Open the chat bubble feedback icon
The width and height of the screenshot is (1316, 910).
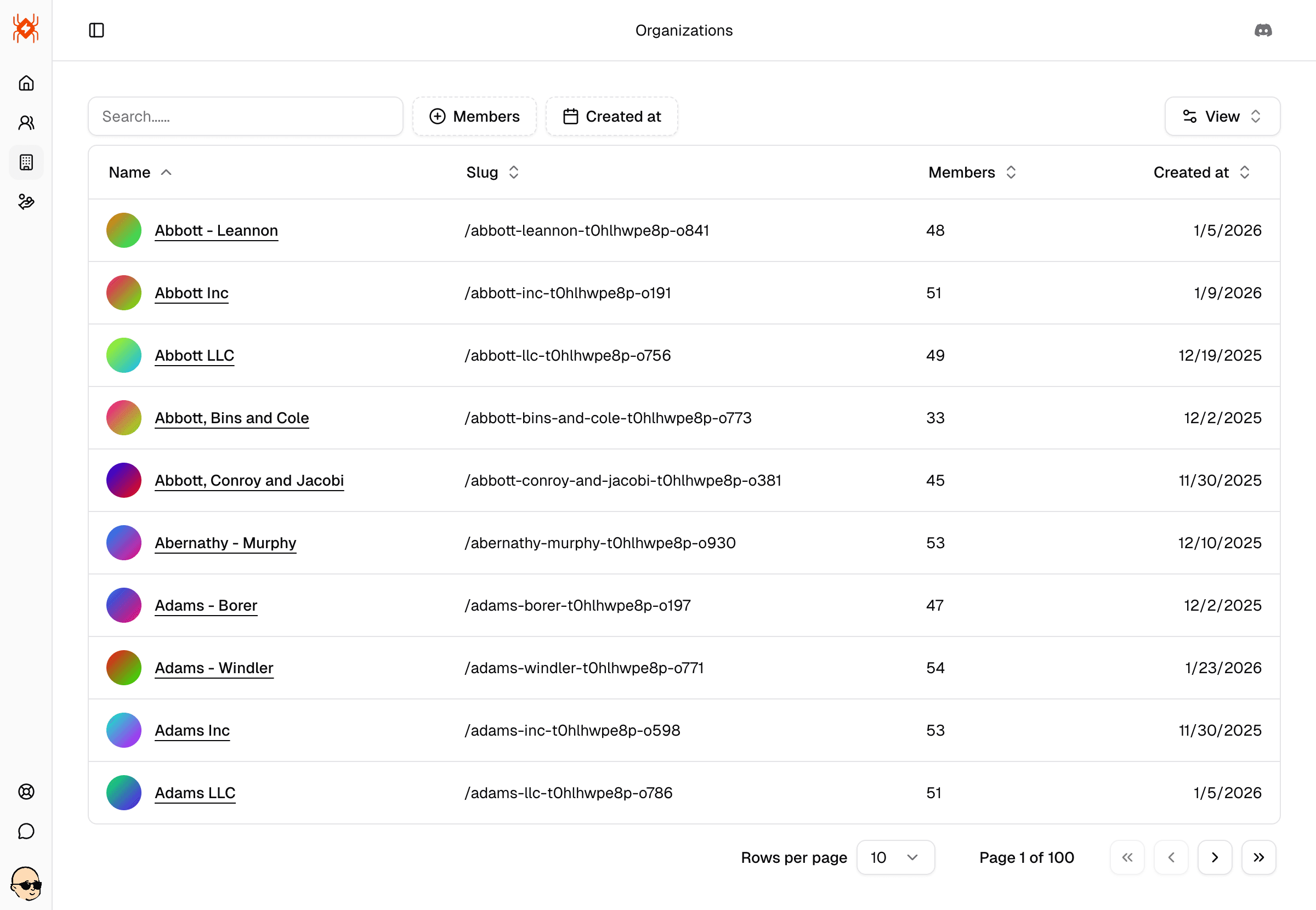click(26, 831)
